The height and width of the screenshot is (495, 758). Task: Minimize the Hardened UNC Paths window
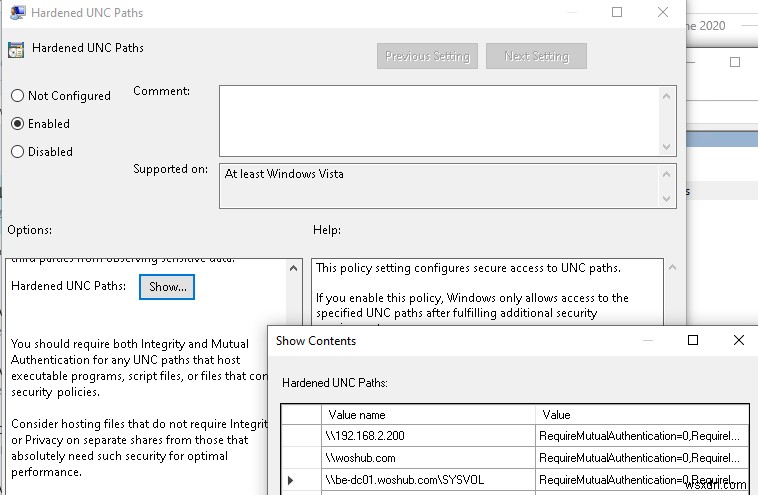572,12
